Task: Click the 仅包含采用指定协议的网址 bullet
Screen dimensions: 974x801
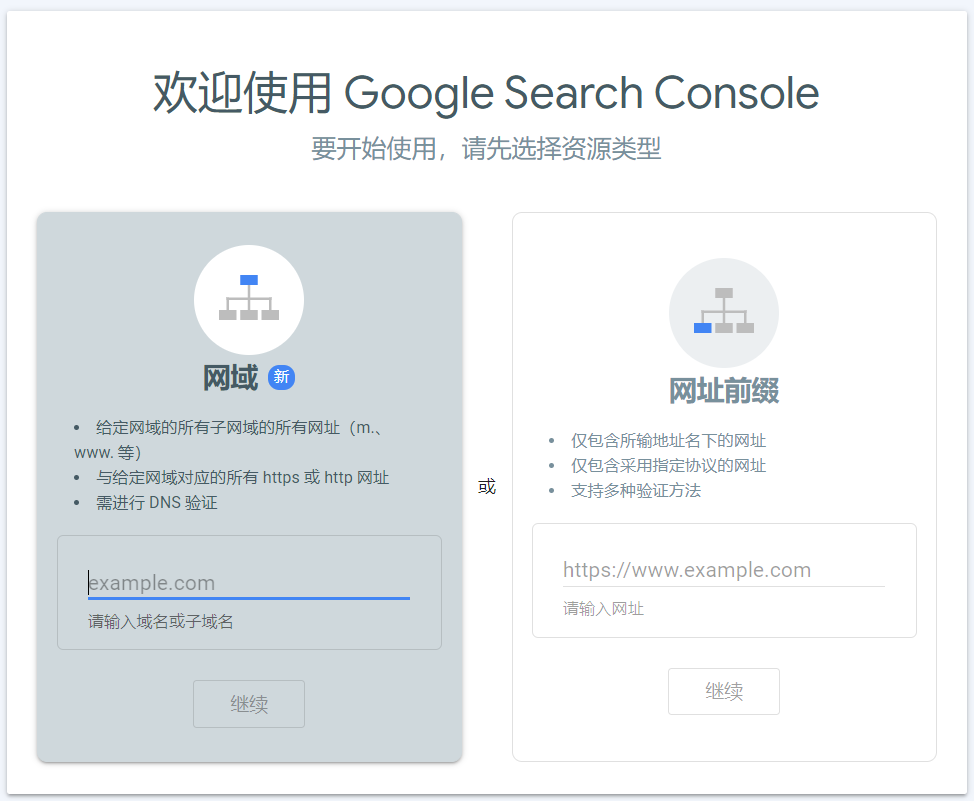Action: [668, 465]
